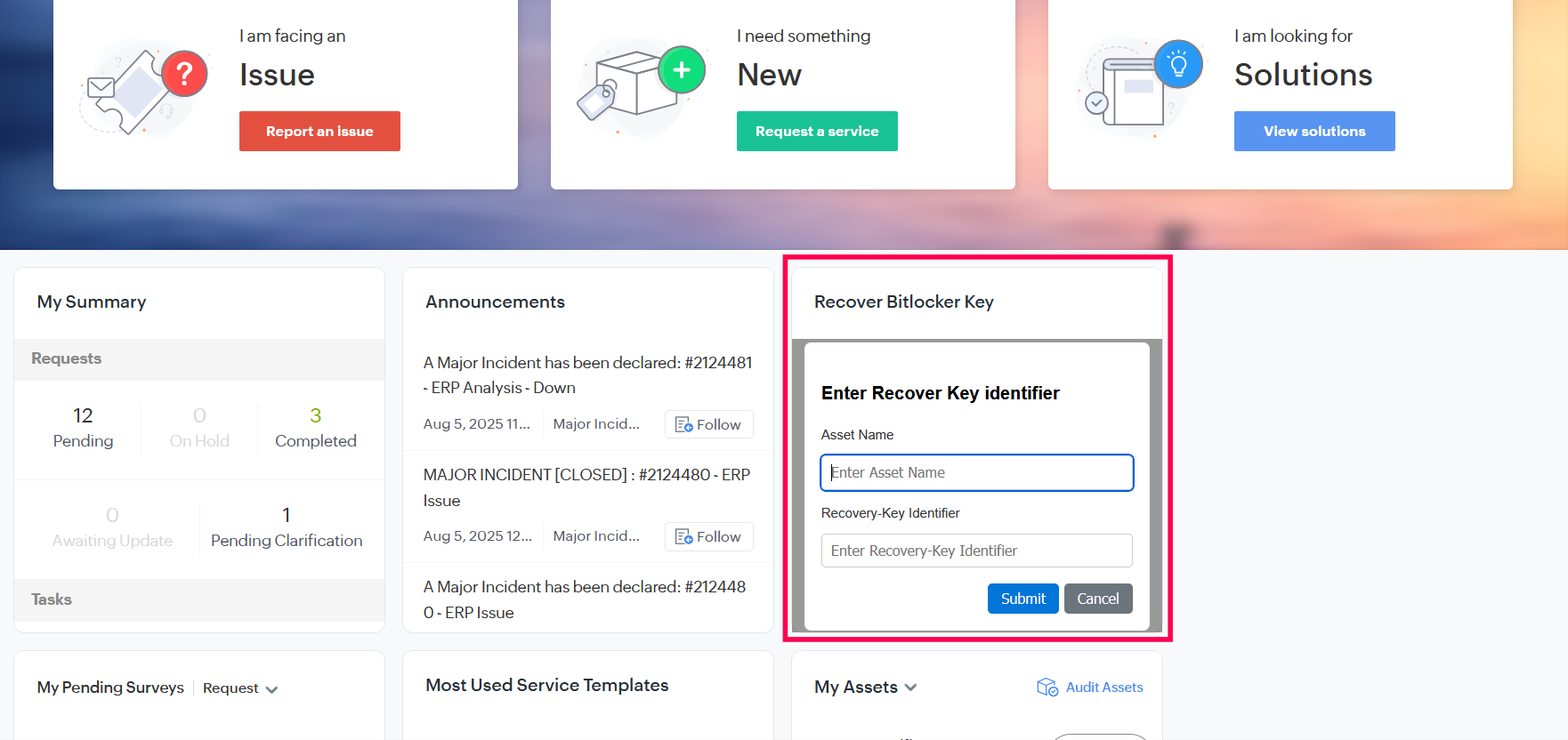This screenshot has height=740, width=1568.
Task: Click the blue lightbulb solutions icon
Action: point(1178,64)
